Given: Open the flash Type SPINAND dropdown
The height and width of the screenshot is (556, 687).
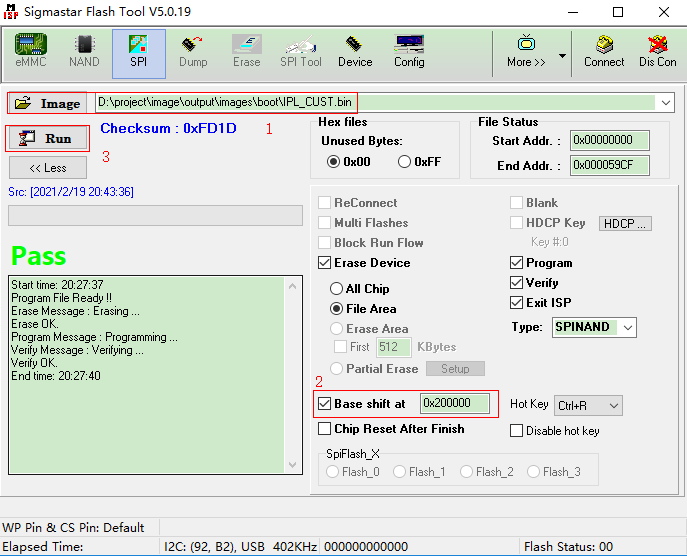Looking at the screenshot, I should pyautogui.click(x=628, y=327).
